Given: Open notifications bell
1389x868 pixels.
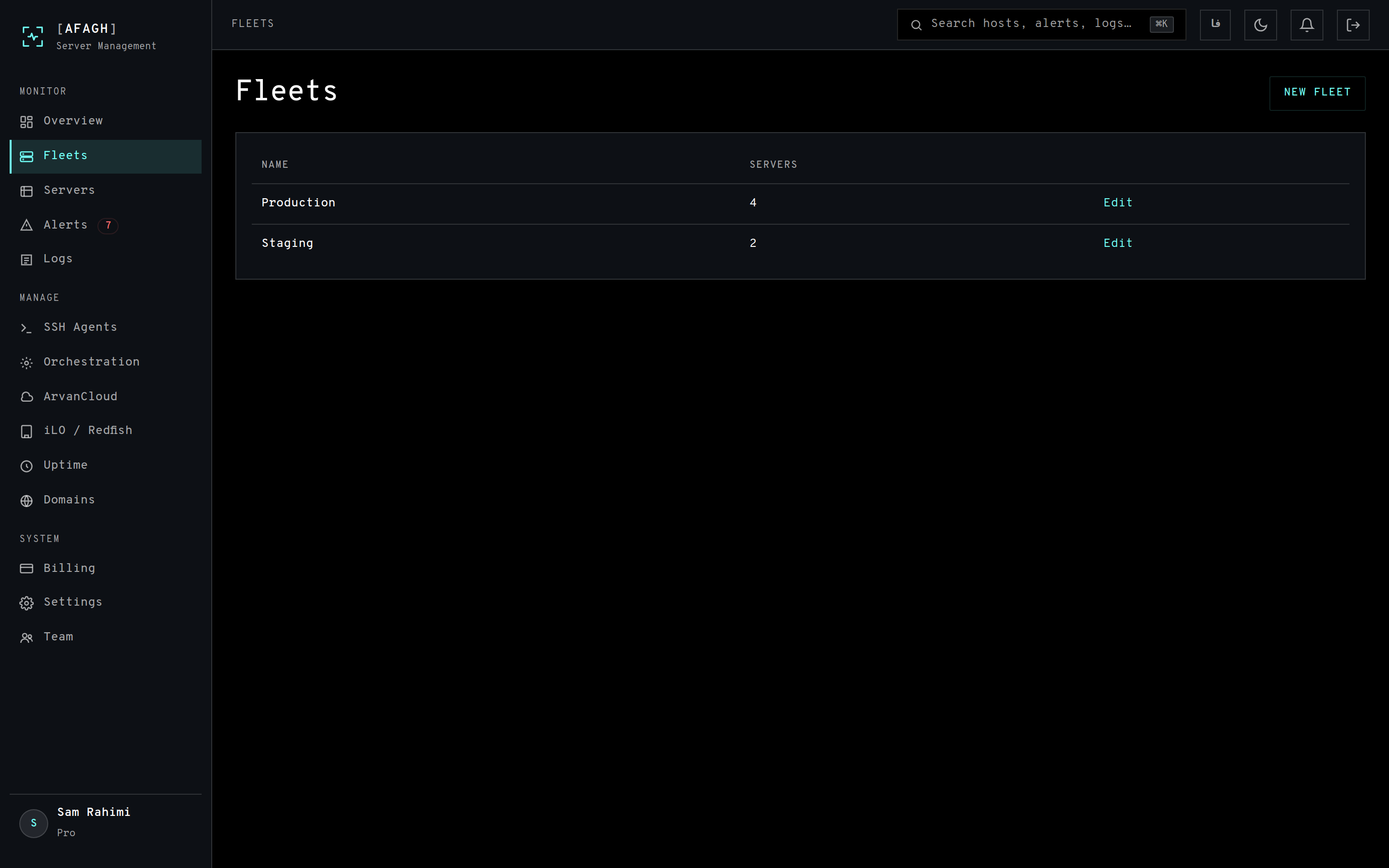Looking at the screenshot, I should point(1307,25).
